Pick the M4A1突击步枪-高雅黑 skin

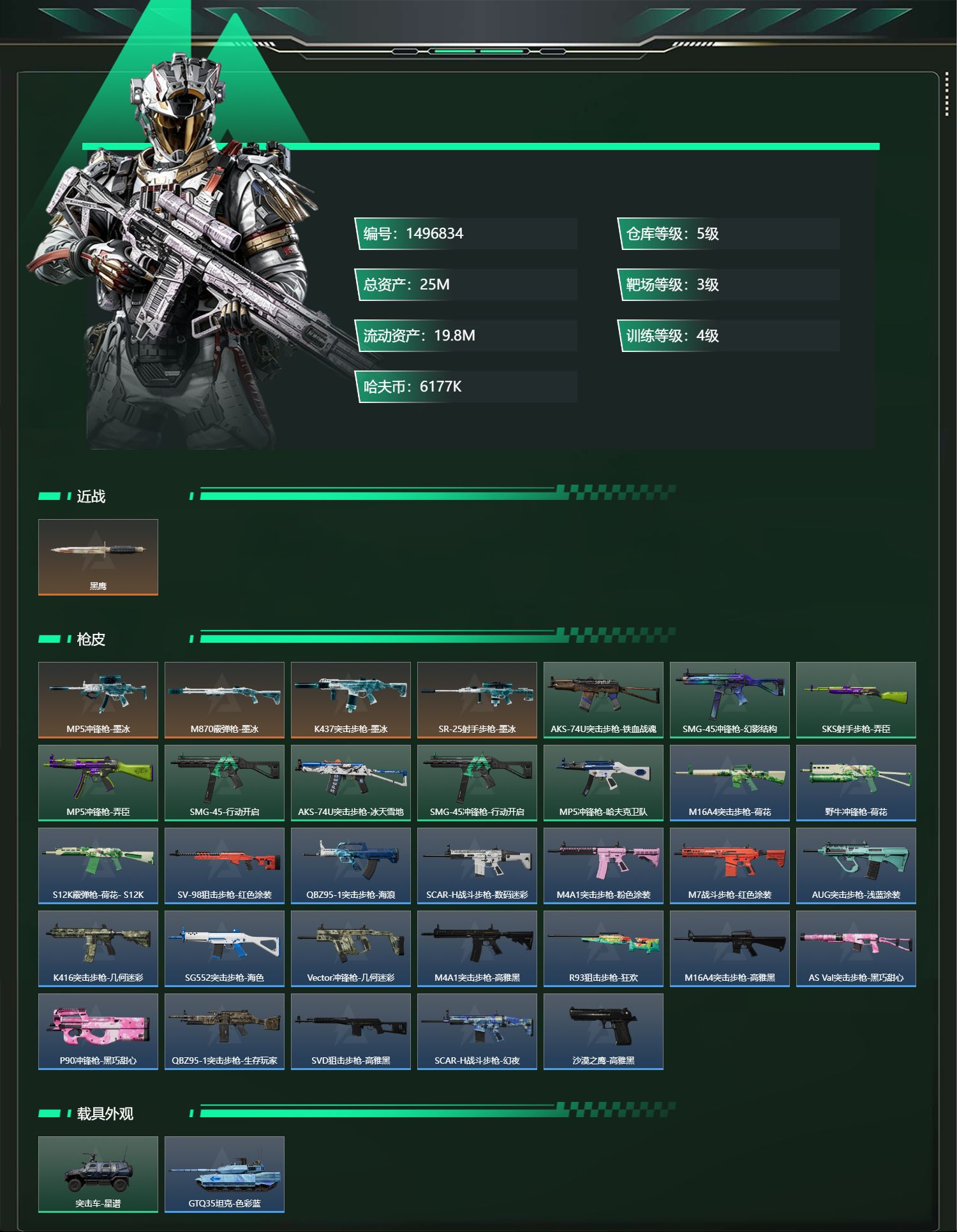[477, 949]
